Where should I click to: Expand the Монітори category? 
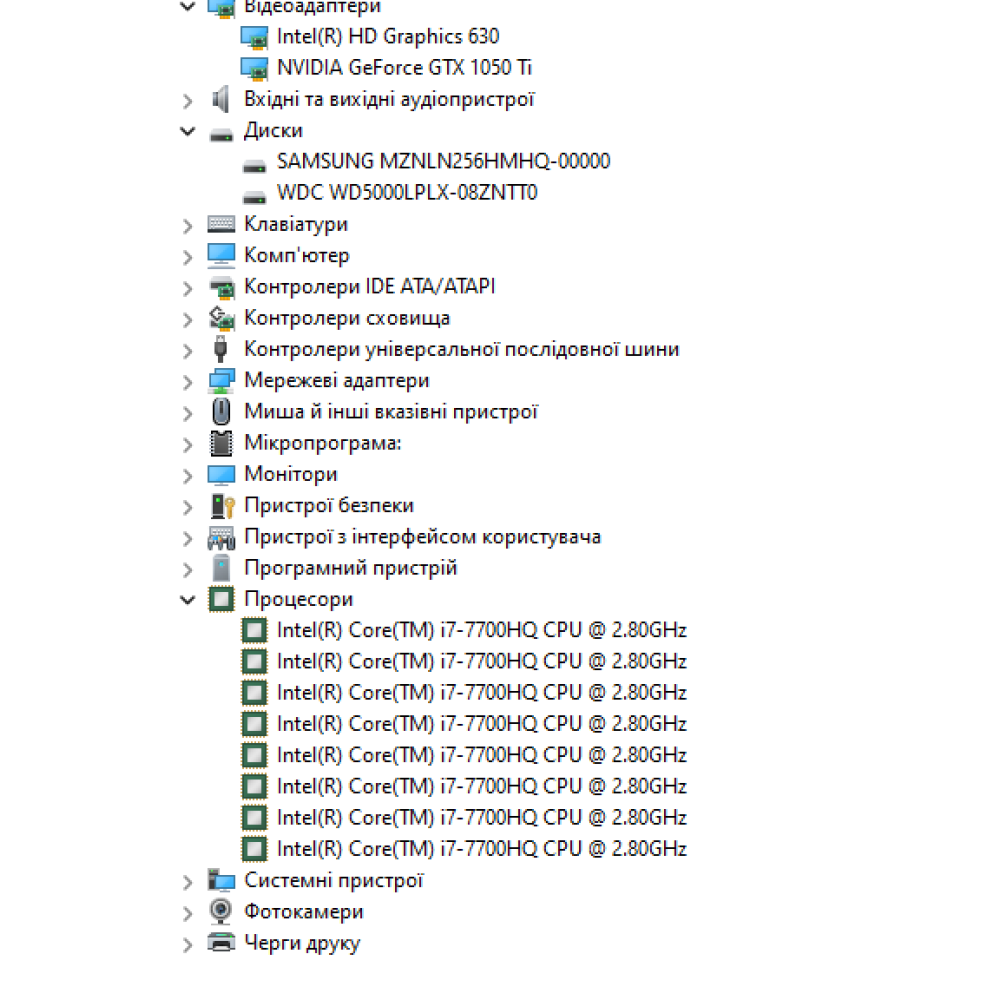tap(188, 476)
